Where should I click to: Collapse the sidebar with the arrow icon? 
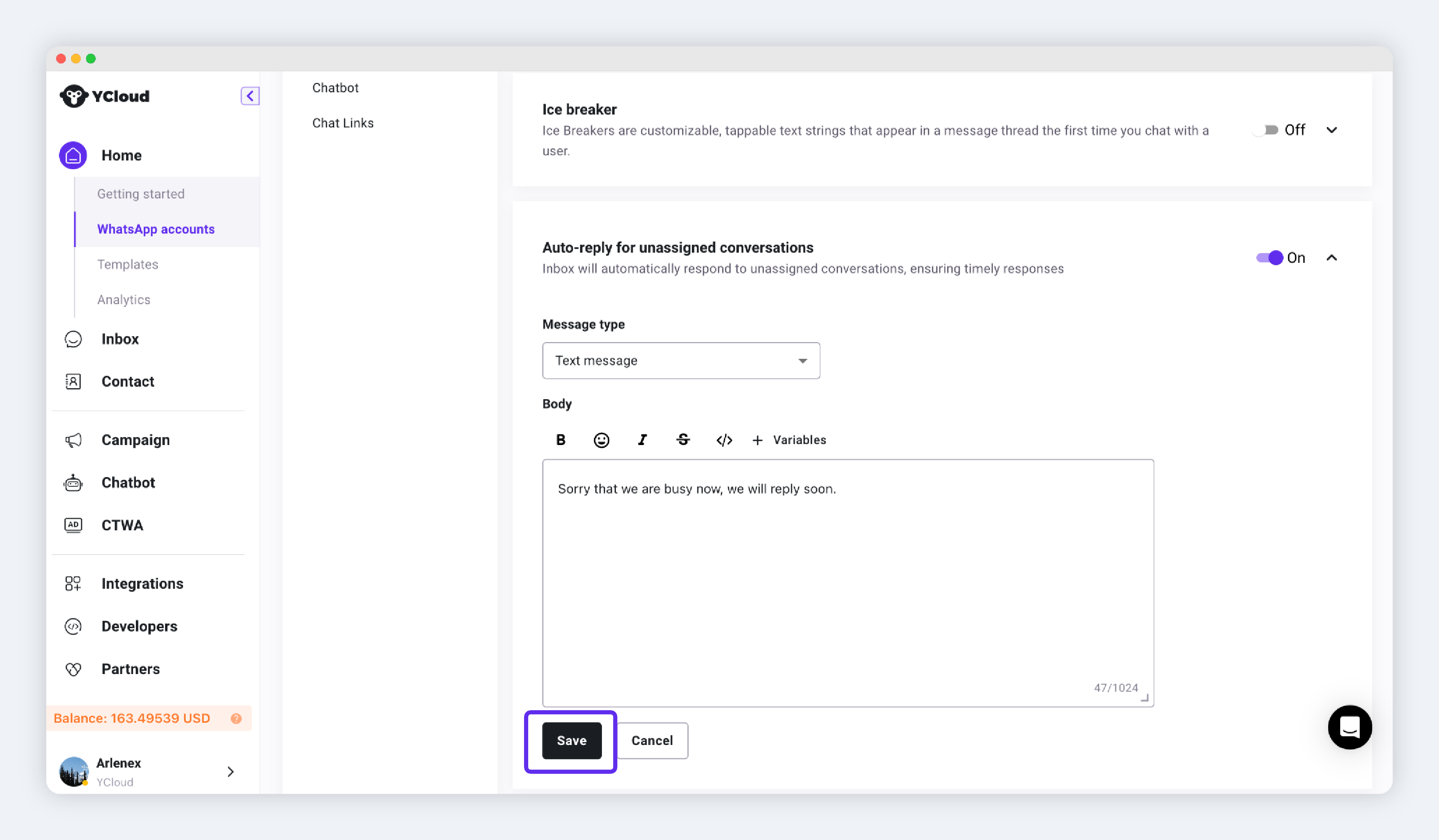(249, 96)
